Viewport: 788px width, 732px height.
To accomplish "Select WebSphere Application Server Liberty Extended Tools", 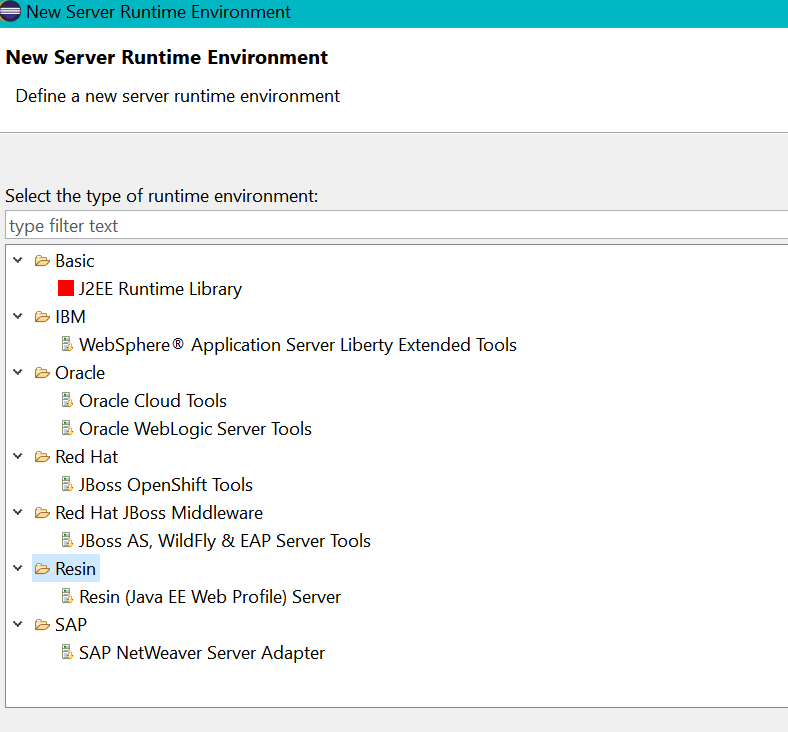I will click(298, 345).
